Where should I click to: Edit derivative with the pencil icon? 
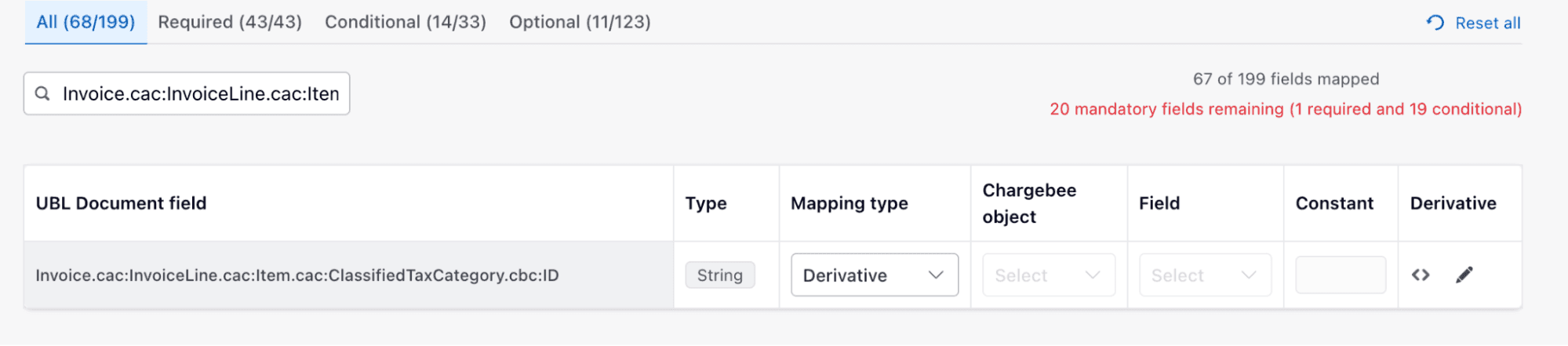pyautogui.click(x=1464, y=275)
